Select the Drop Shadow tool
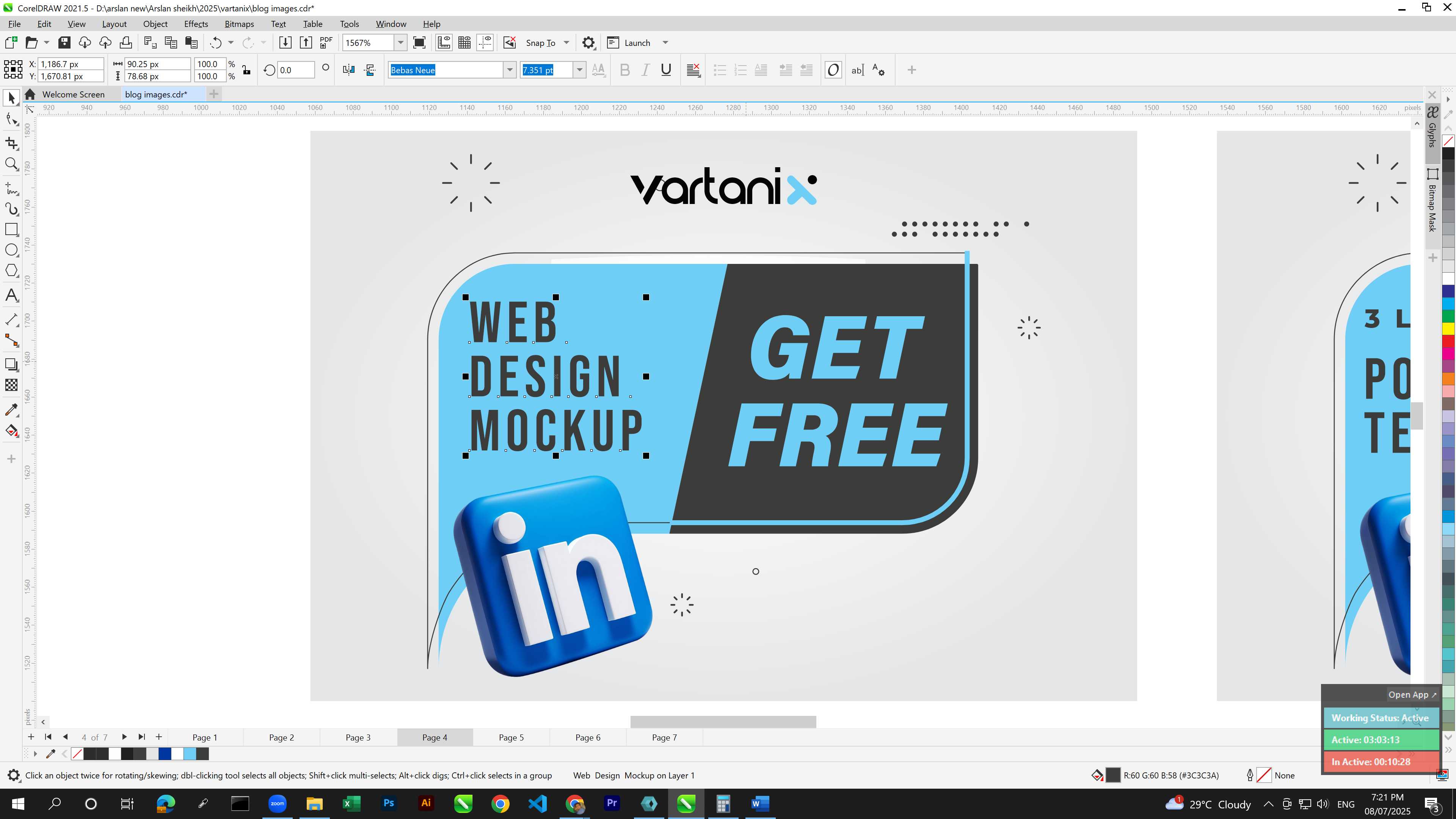 tap(11, 364)
